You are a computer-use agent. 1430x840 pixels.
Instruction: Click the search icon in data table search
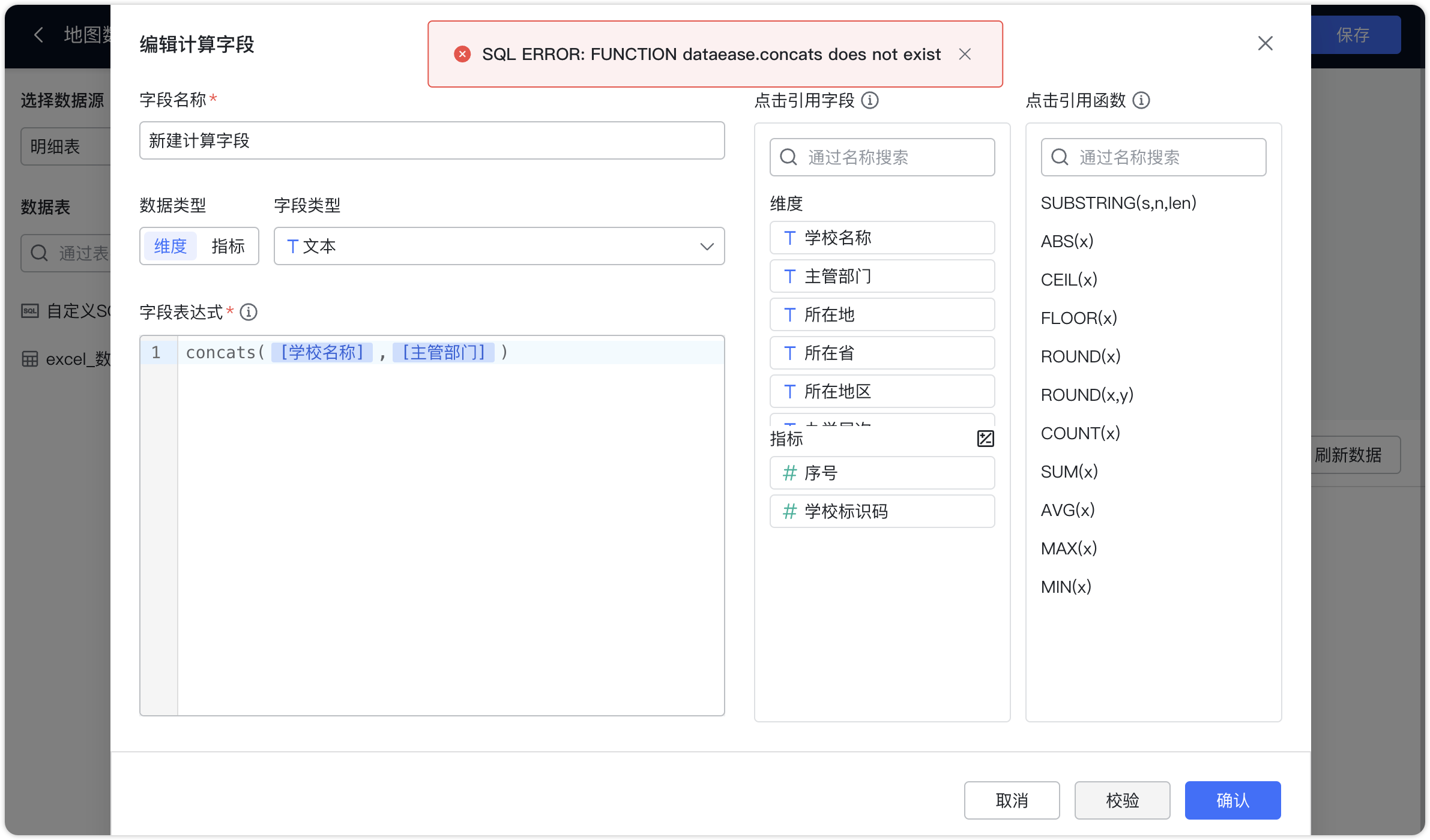pos(39,253)
